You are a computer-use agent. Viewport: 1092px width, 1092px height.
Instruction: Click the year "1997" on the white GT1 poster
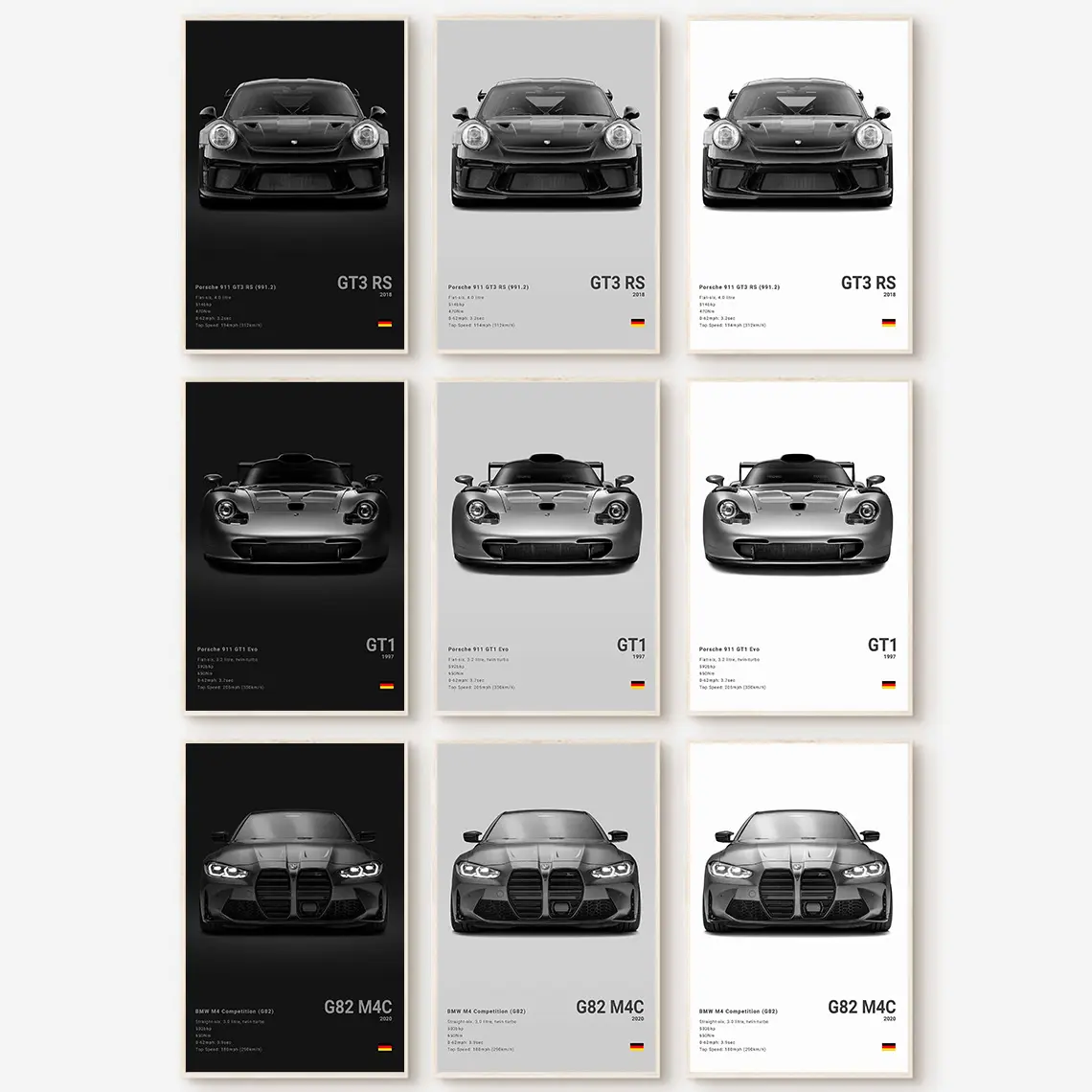[x=889, y=657]
